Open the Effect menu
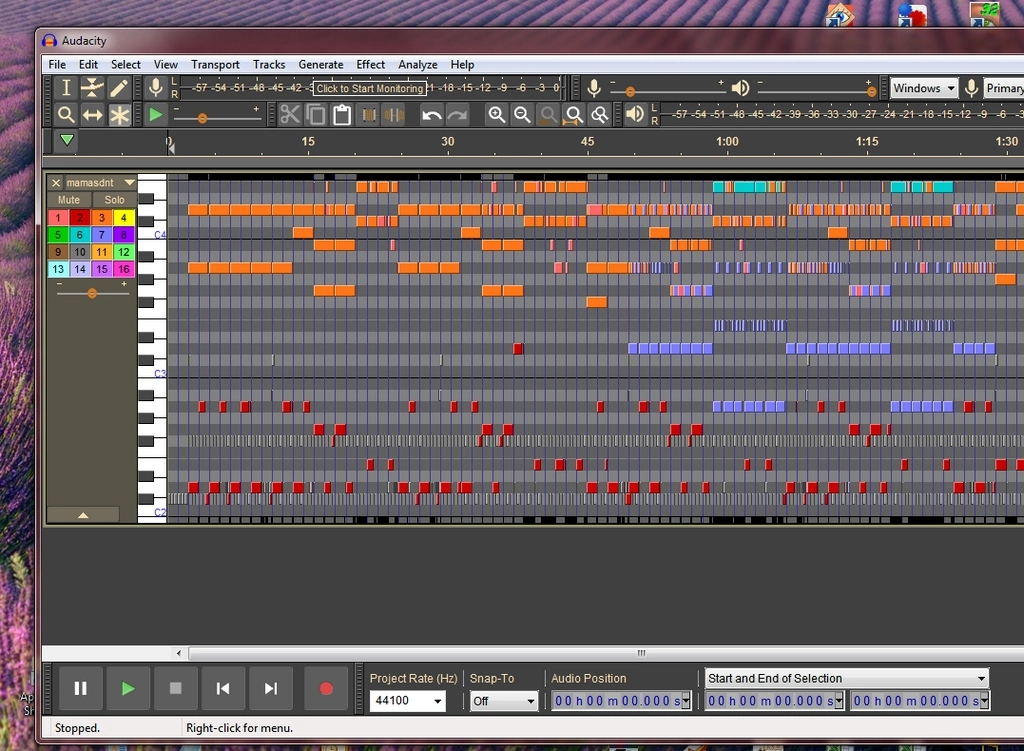The height and width of the screenshot is (751, 1024). (x=370, y=64)
